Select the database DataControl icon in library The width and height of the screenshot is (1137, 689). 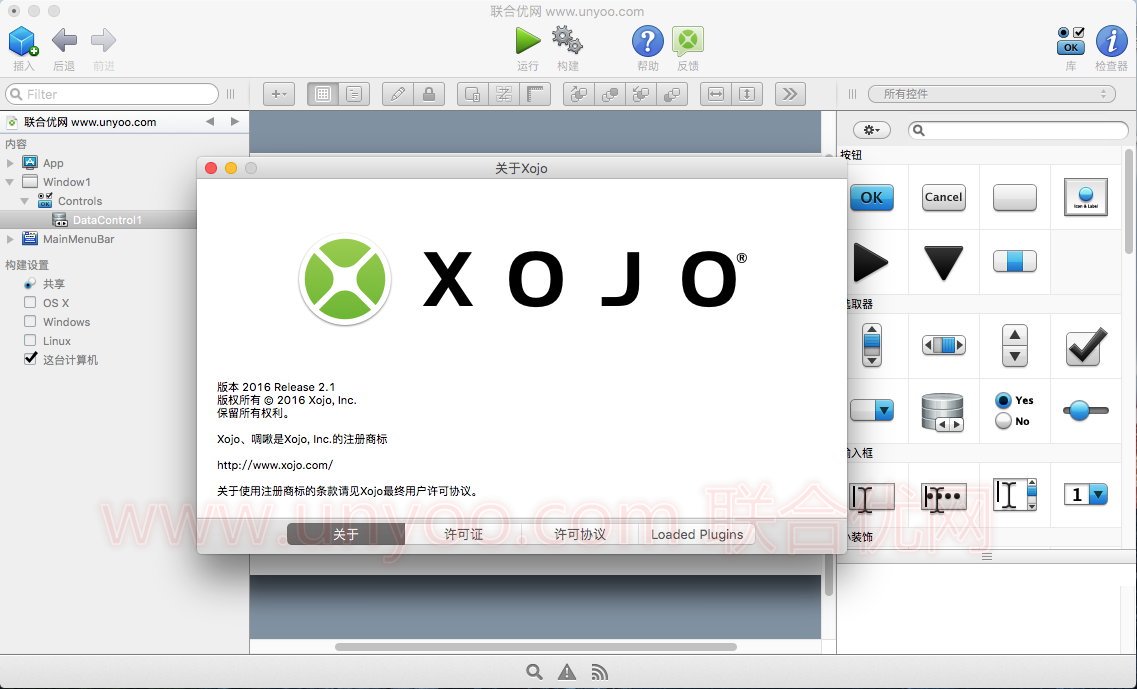942,412
